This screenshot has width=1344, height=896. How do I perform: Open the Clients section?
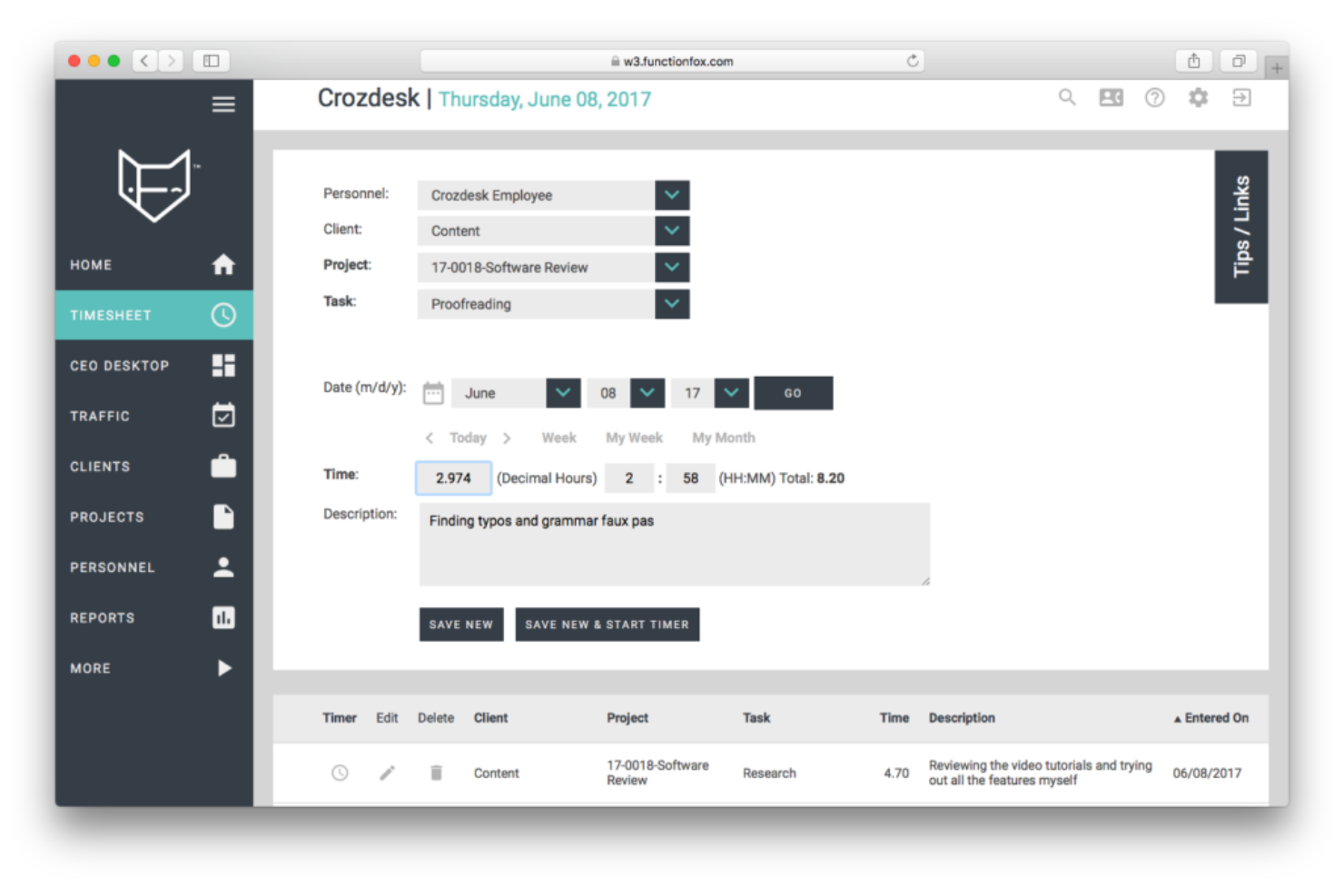(x=153, y=467)
